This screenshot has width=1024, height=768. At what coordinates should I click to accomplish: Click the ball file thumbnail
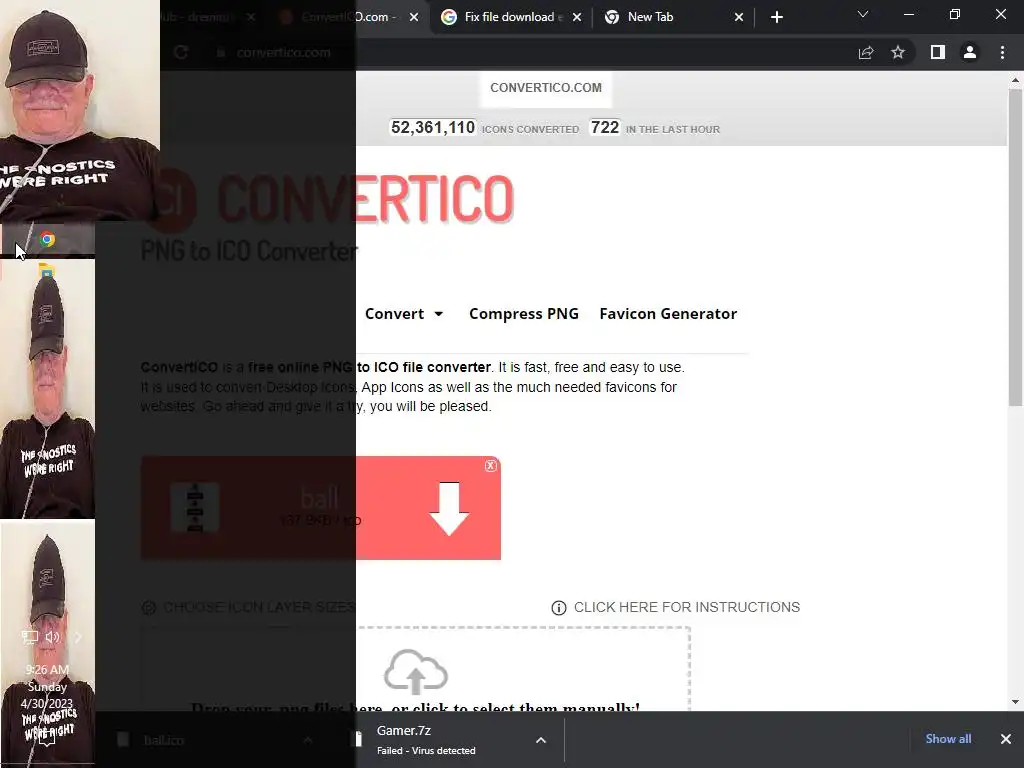(x=195, y=508)
